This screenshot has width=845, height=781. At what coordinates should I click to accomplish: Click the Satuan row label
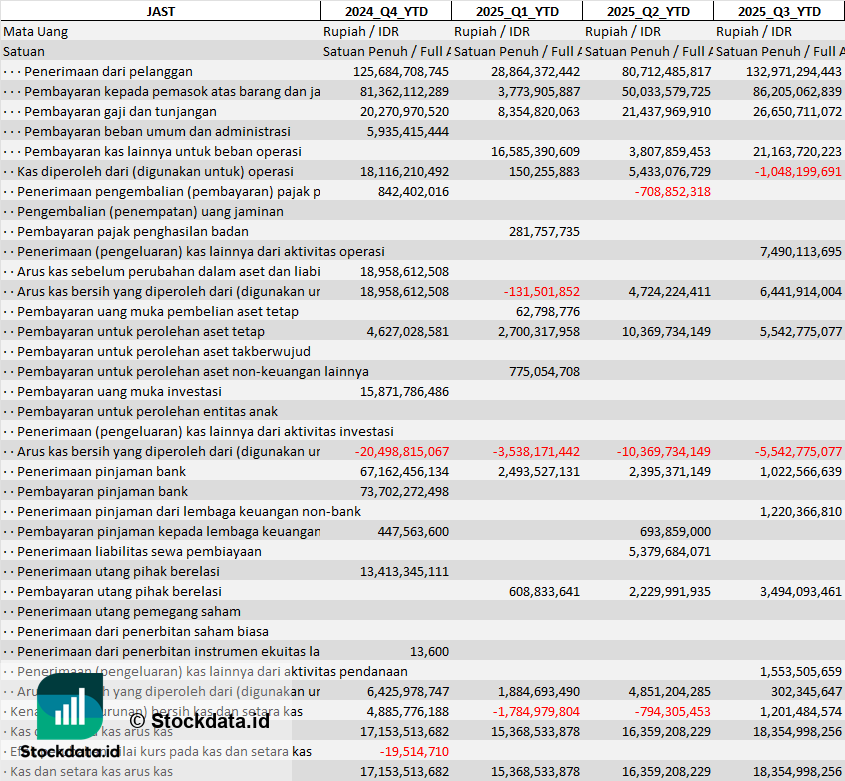(24, 51)
